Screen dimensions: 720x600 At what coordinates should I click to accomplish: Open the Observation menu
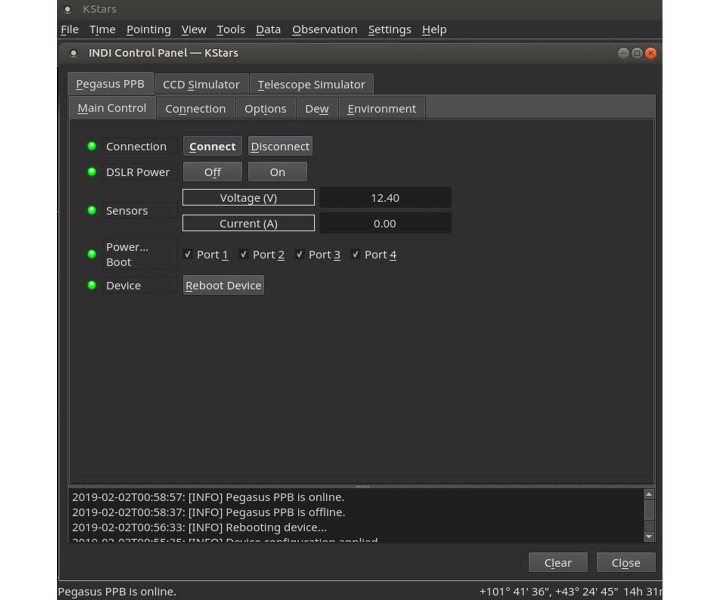click(x=324, y=30)
